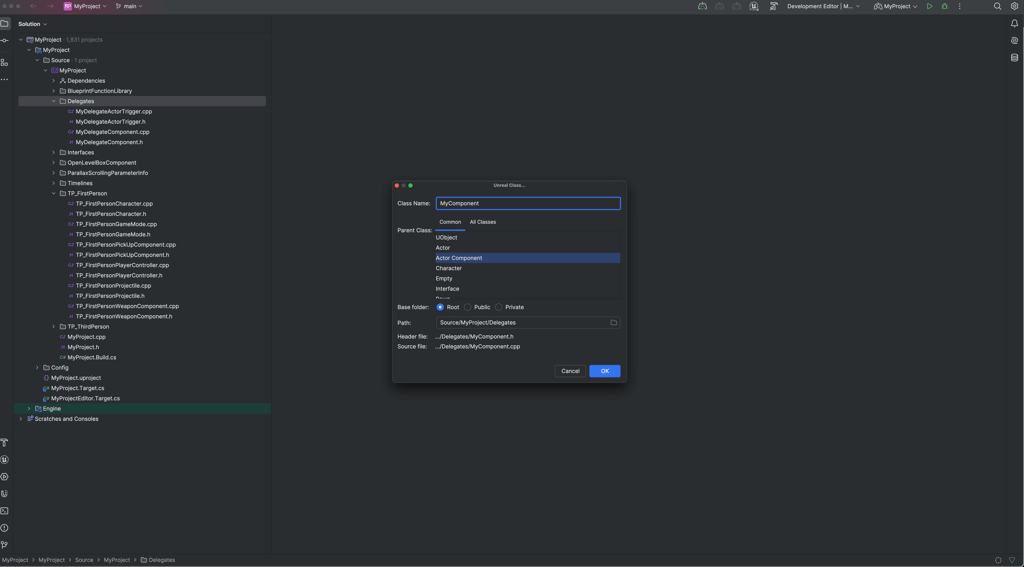Open the MyProject project dropdown in title bar
Screen dimensions: 1024x567
86,7
